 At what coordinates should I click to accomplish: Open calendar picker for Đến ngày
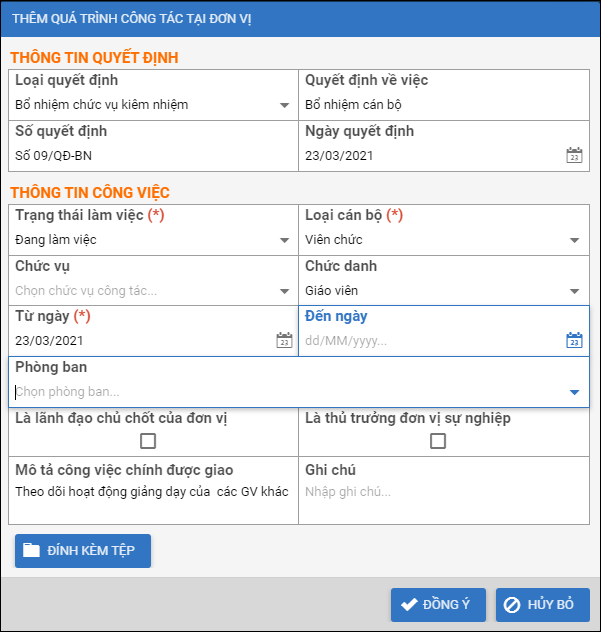point(574,340)
